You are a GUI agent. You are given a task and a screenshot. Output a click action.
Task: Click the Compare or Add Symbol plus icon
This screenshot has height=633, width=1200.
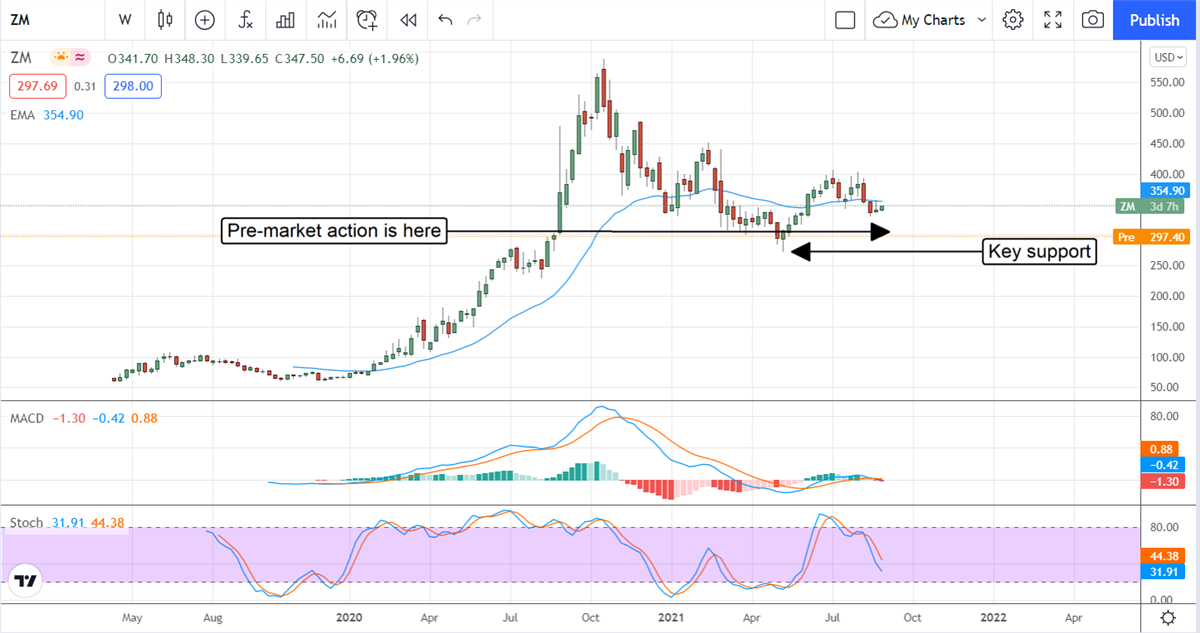(x=205, y=19)
